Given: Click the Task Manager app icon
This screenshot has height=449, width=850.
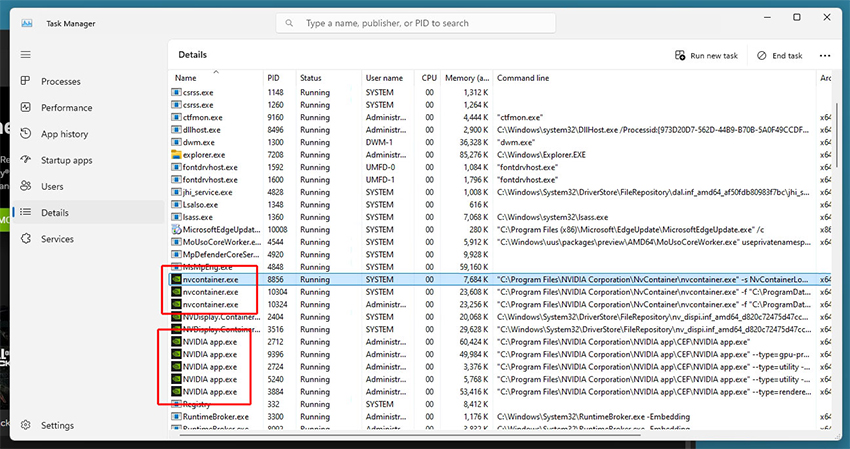Looking at the screenshot, I should coord(27,23).
